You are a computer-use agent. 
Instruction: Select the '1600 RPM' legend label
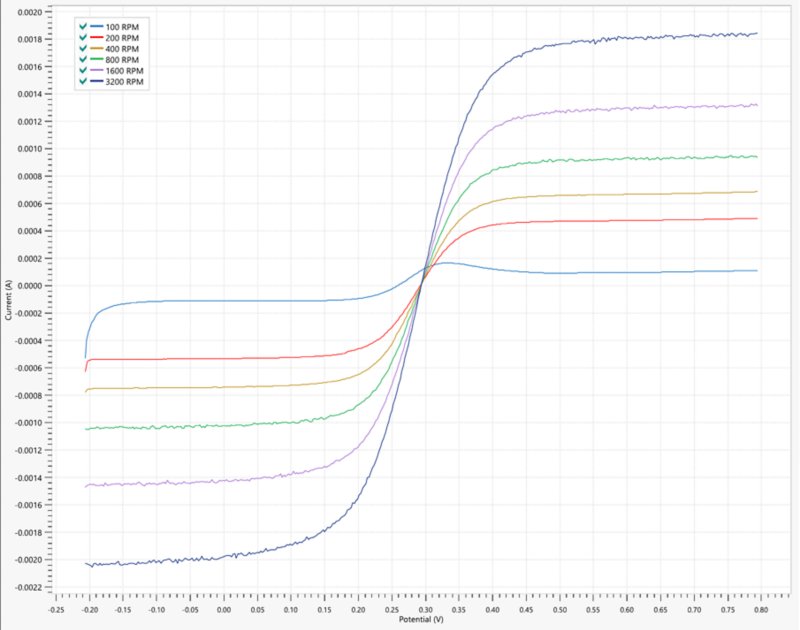[124, 71]
